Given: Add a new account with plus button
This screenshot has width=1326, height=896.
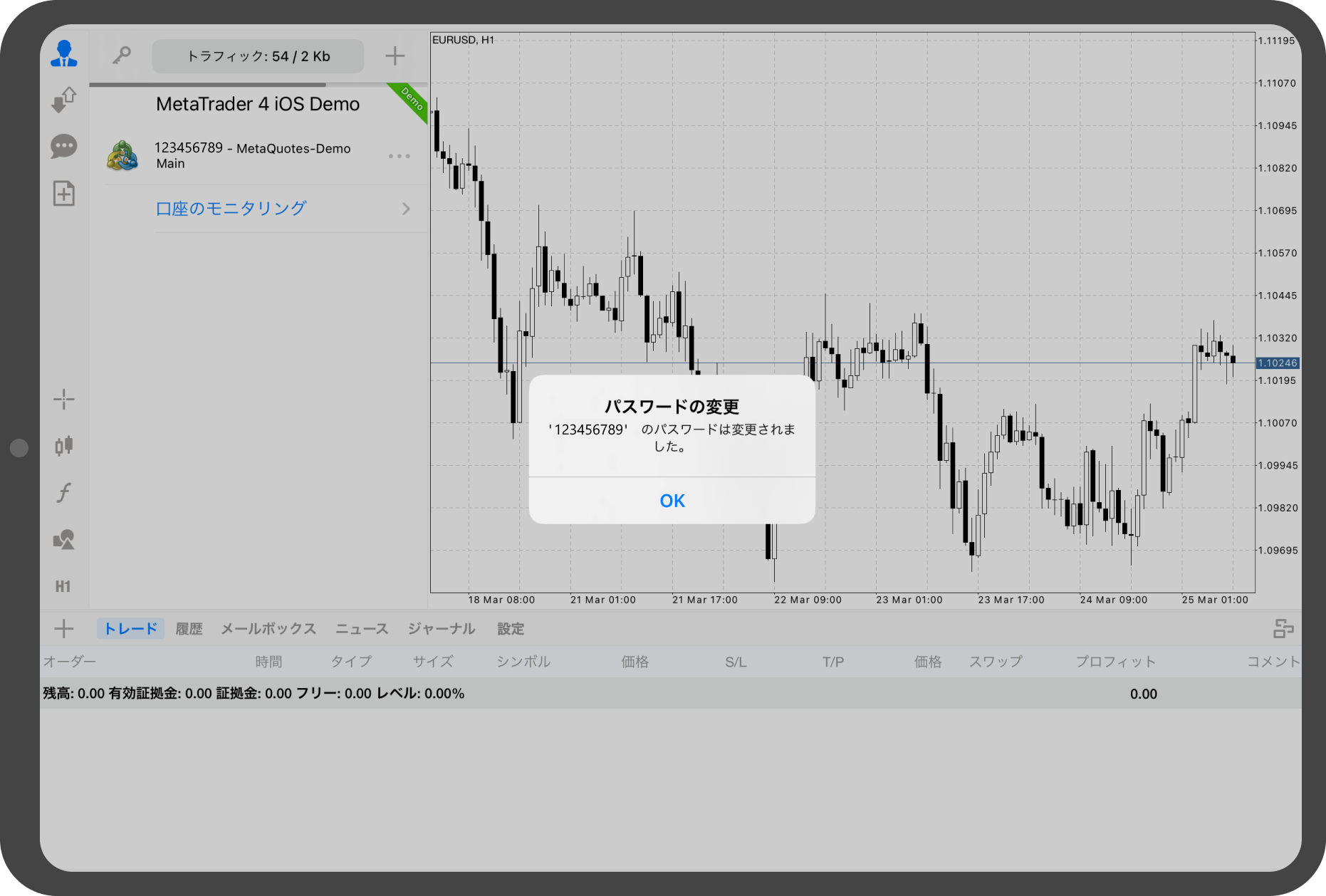Looking at the screenshot, I should [x=395, y=56].
